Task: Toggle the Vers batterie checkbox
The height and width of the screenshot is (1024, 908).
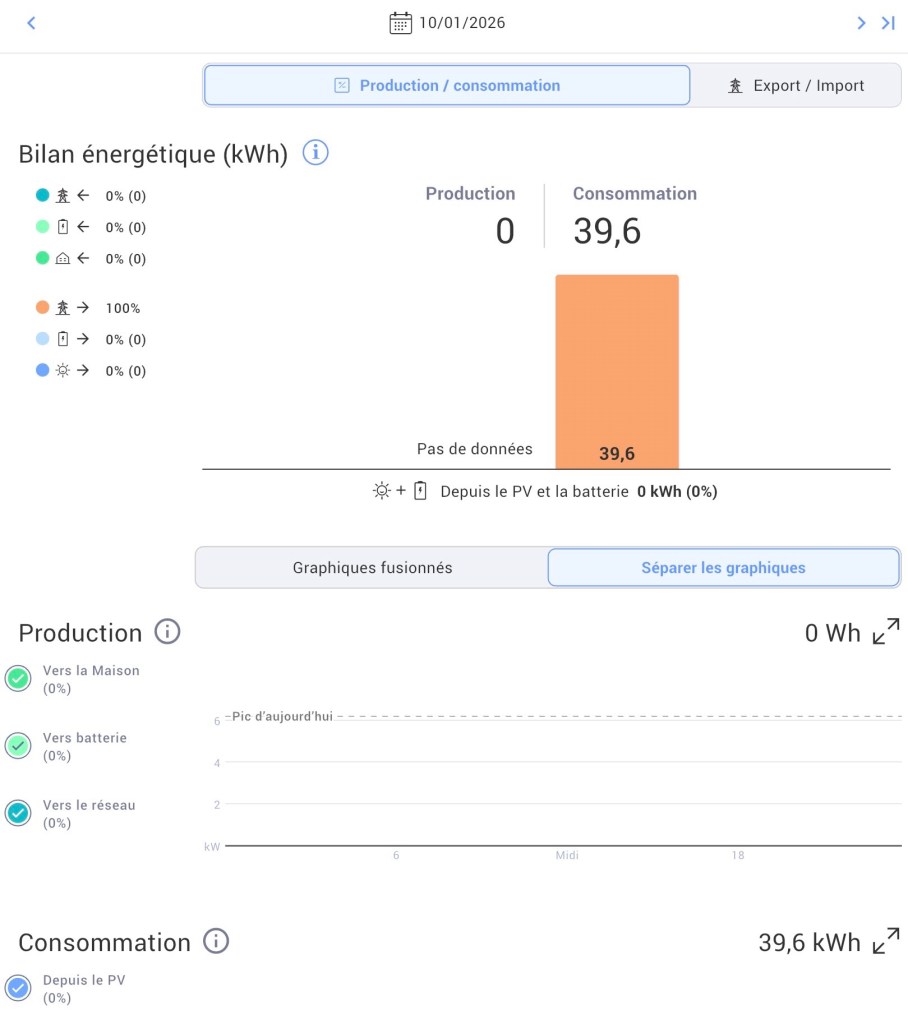Action: pyautogui.click(x=18, y=746)
